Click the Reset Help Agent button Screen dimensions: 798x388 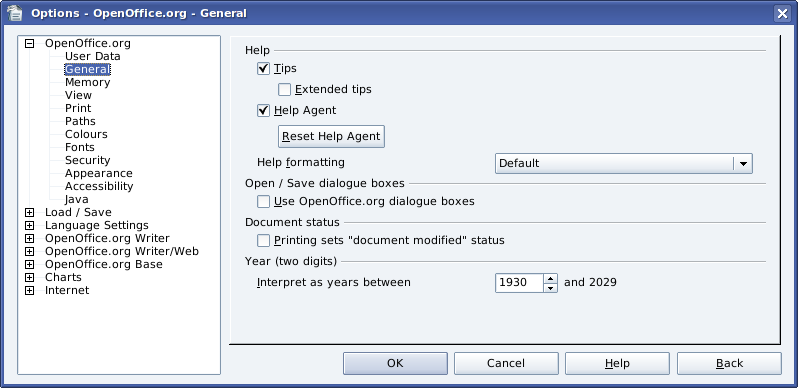331,136
